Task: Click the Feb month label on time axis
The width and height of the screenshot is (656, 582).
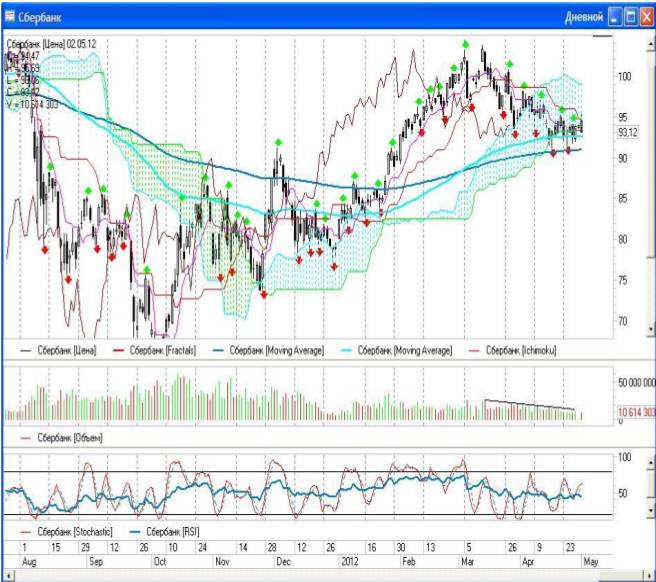Action: point(408,561)
